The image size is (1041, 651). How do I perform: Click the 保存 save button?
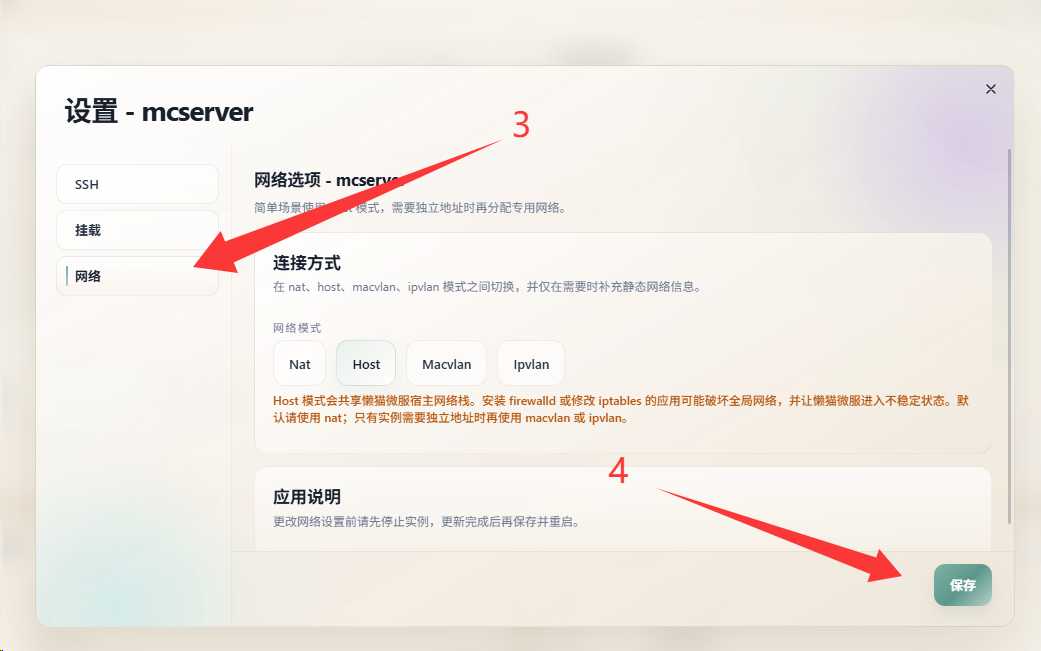click(963, 585)
